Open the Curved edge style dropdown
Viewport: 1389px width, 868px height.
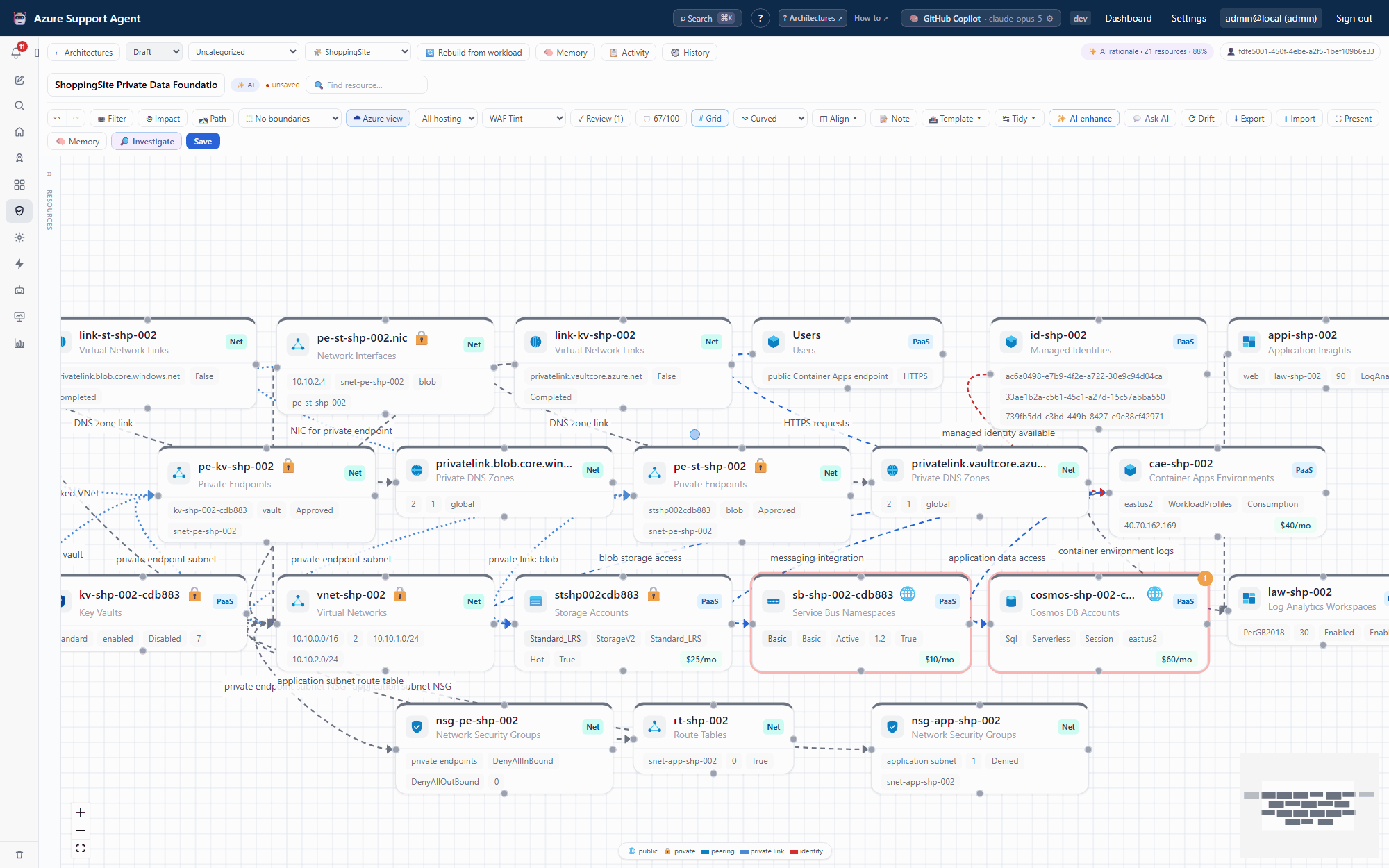click(770, 119)
